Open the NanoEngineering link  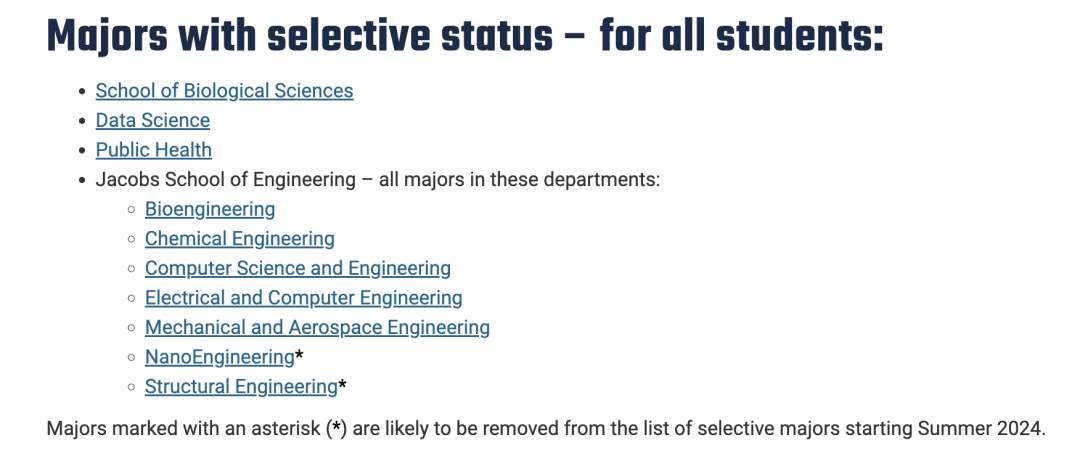[219, 357]
